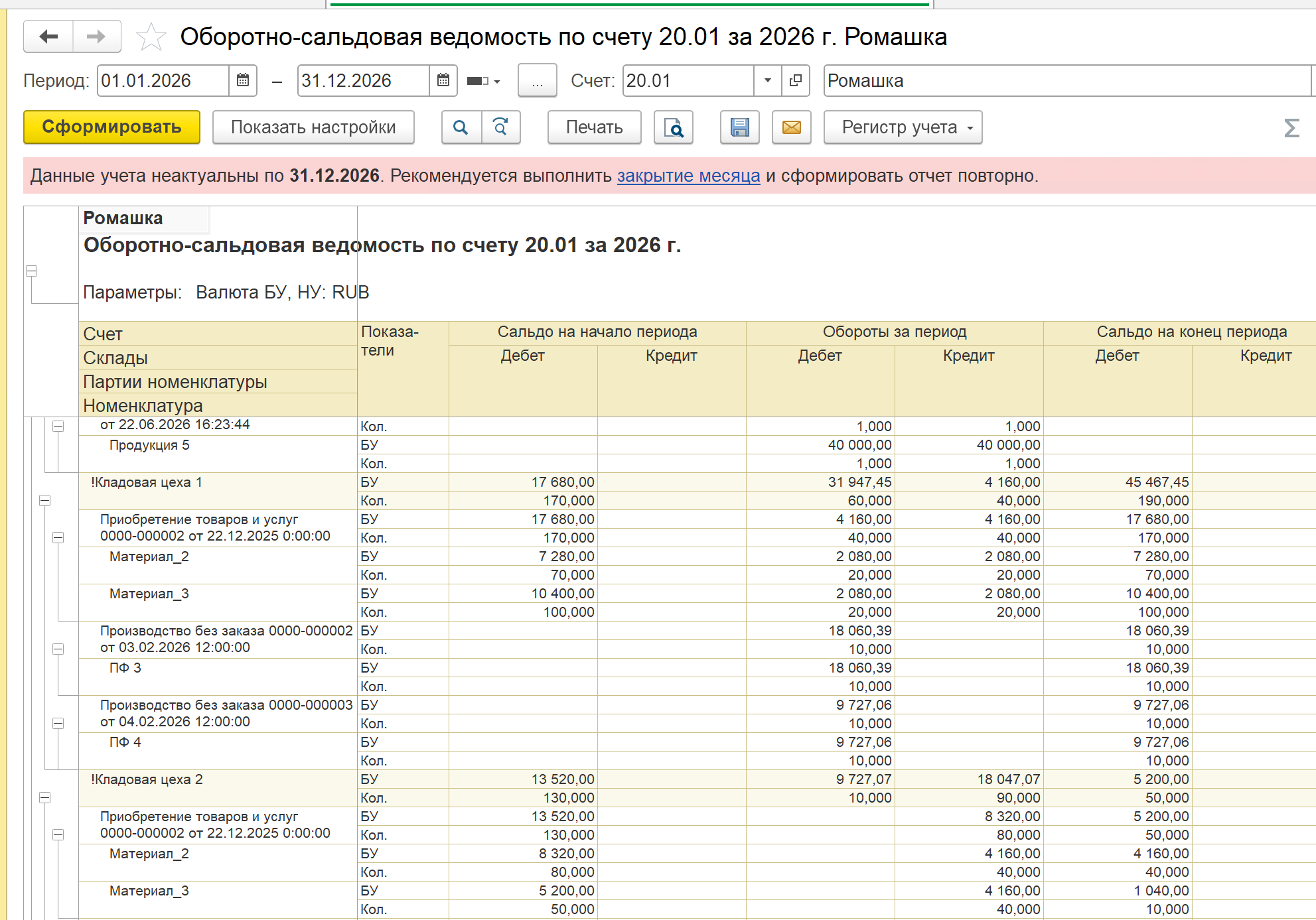The image size is (1316, 920).
Task: Click the Печать button
Action: point(595,127)
